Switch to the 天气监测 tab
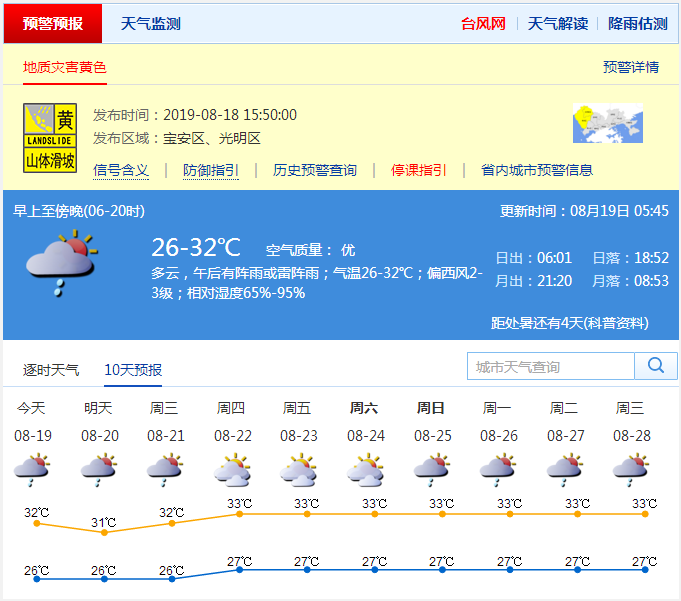This screenshot has height=601, width=681. click(x=150, y=24)
